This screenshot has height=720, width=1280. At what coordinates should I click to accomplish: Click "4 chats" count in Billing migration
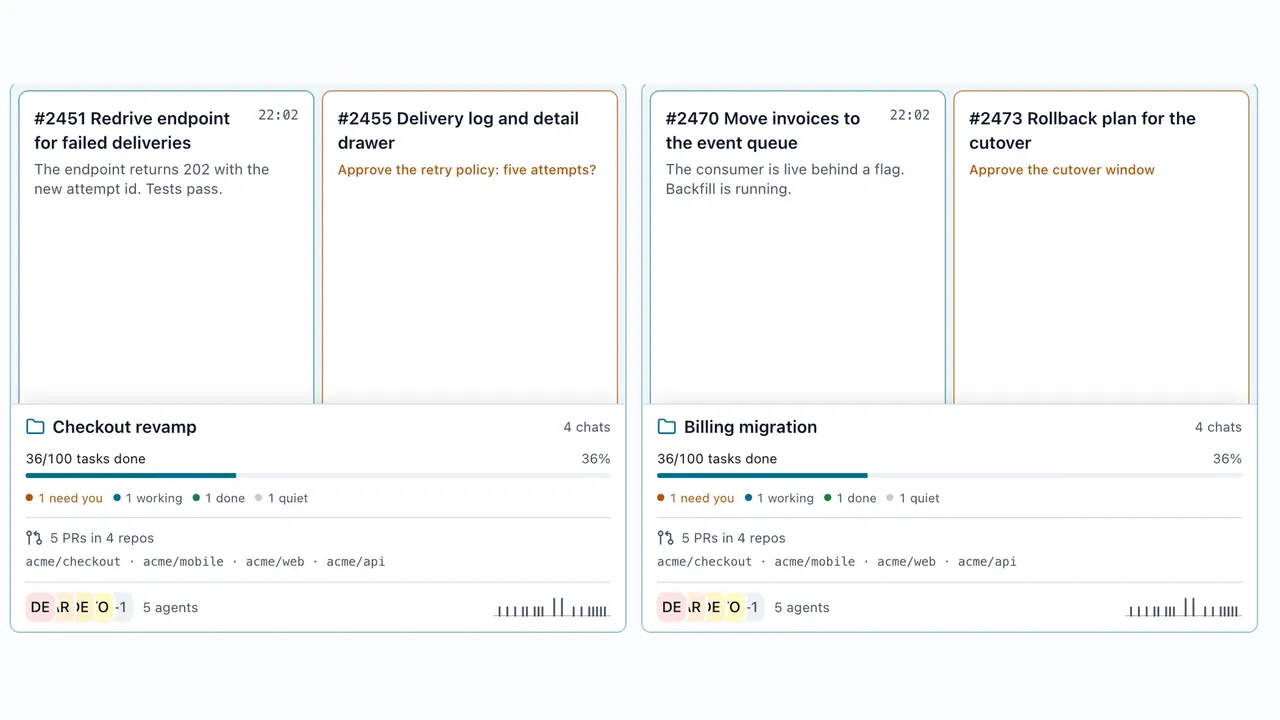coord(1218,427)
